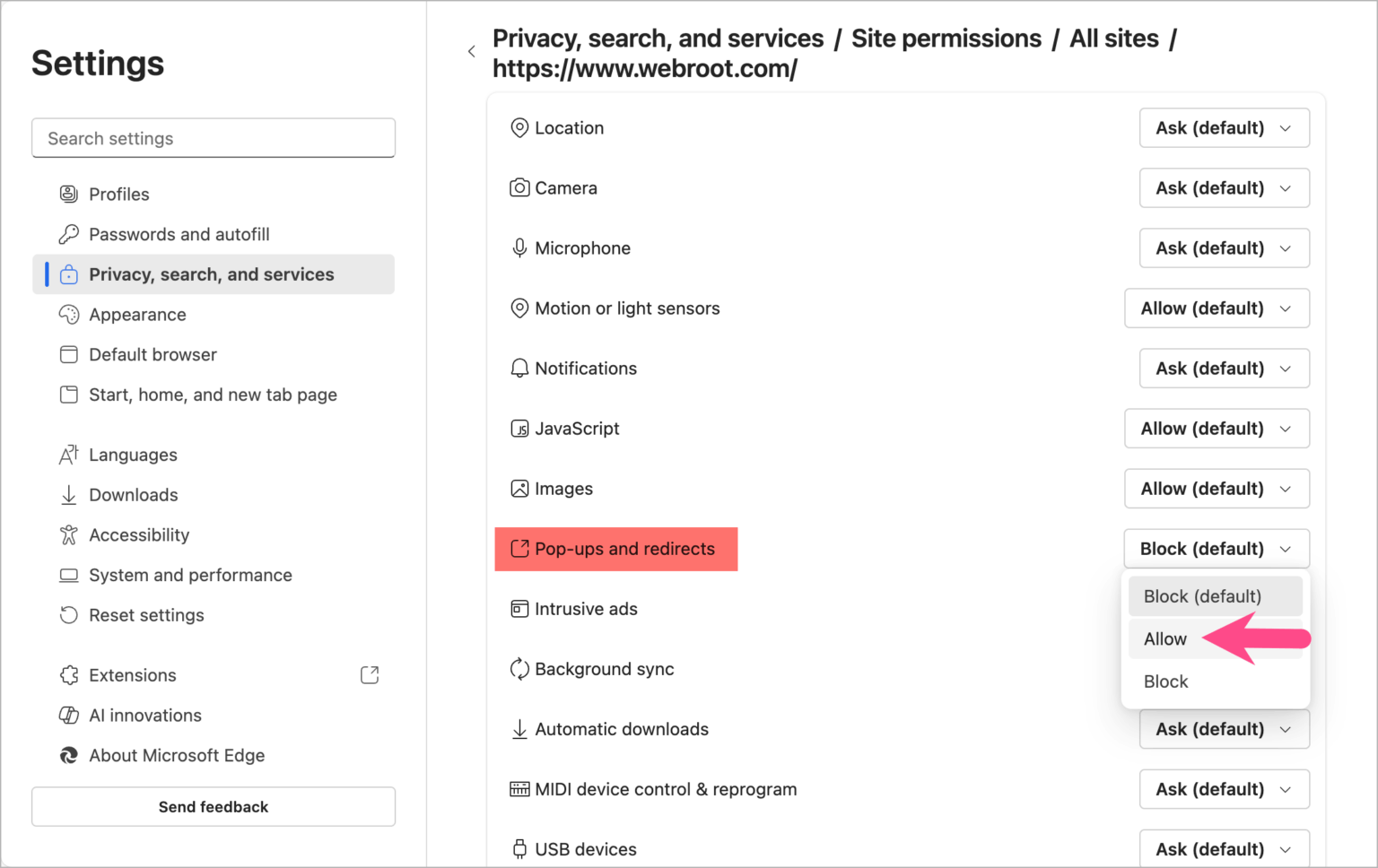Open the Downloads settings page
The image size is (1378, 868).
click(x=133, y=495)
